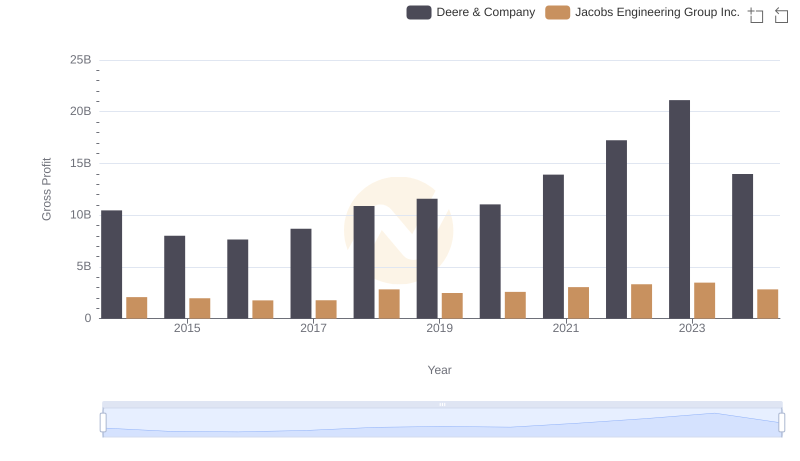Image resolution: width=800 pixels, height=461 pixels.
Task: Click the Deere bar for 2023
Action: point(680,209)
